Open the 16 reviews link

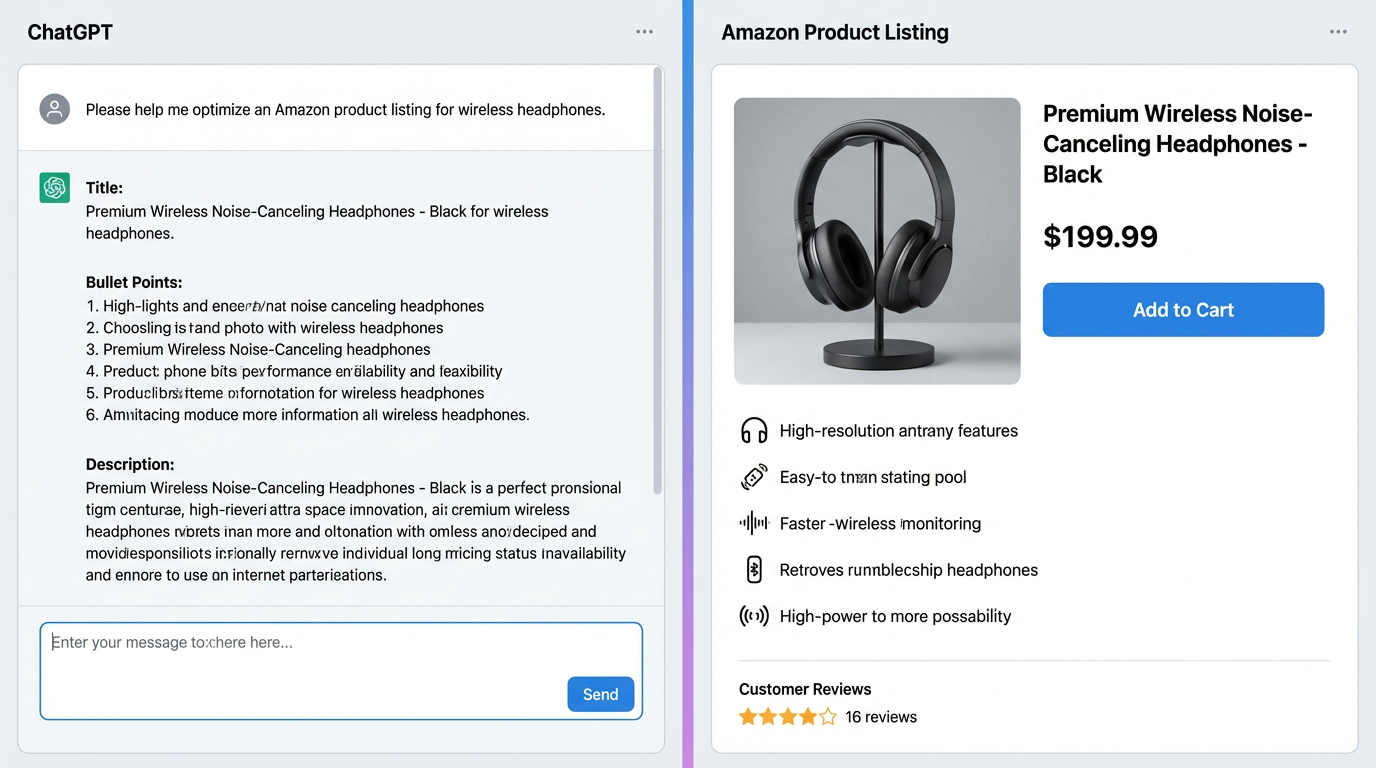click(x=879, y=717)
